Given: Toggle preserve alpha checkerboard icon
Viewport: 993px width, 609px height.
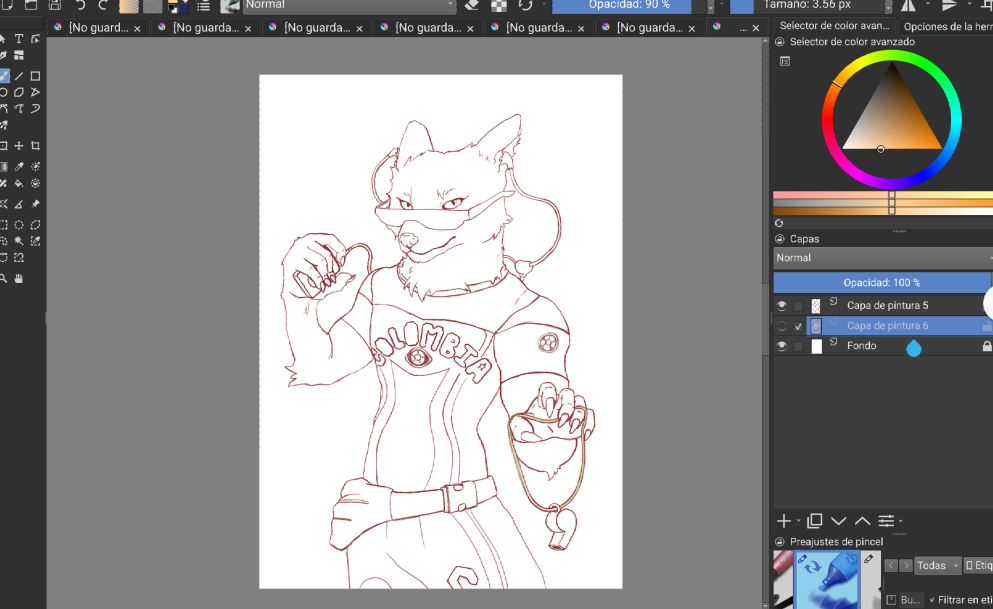Looking at the screenshot, I should (x=499, y=6).
